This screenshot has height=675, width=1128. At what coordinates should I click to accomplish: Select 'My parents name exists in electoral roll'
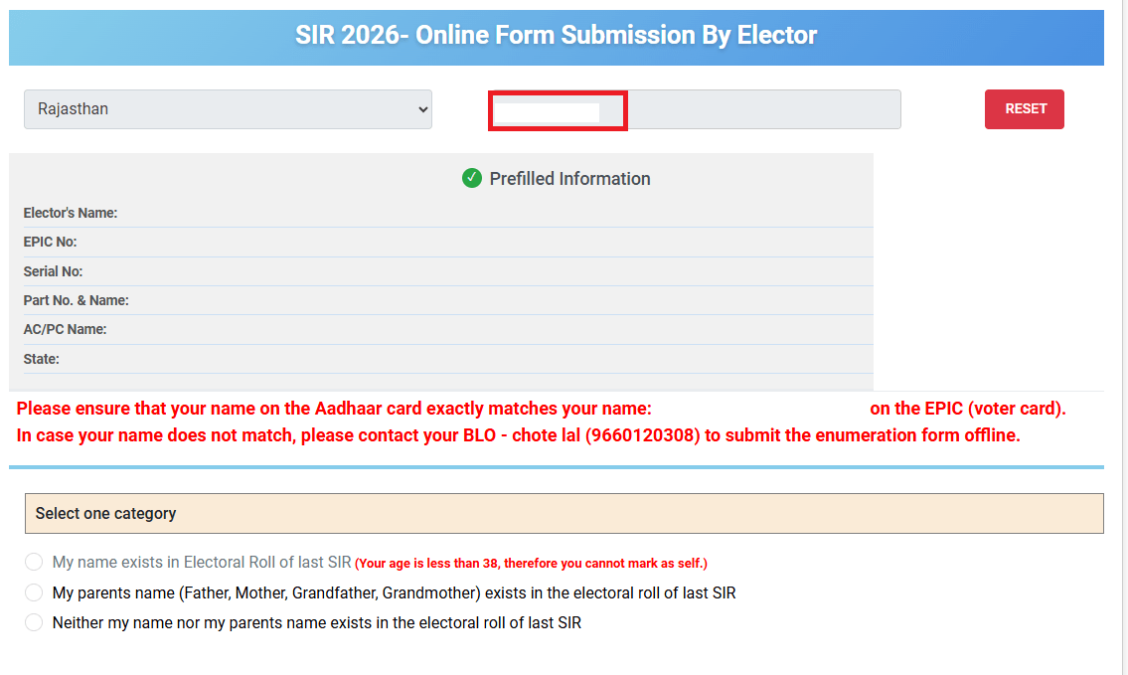[x=33, y=593]
